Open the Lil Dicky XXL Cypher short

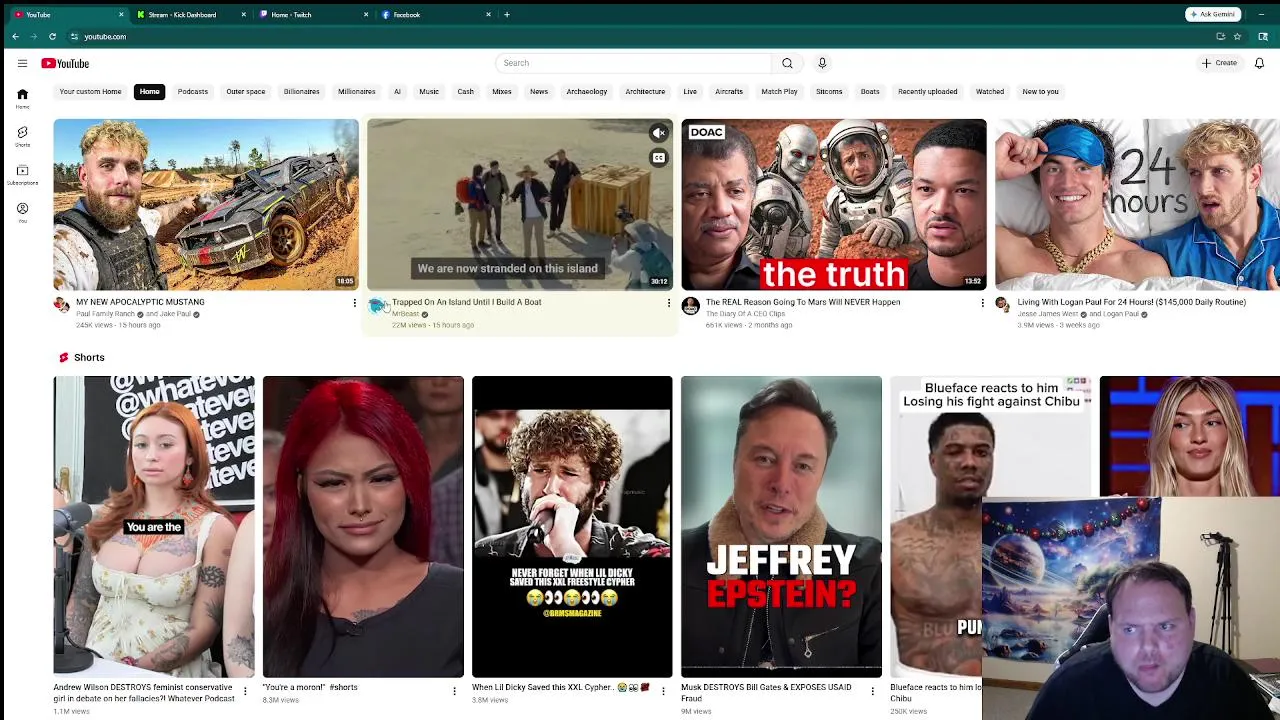pyautogui.click(x=572, y=527)
